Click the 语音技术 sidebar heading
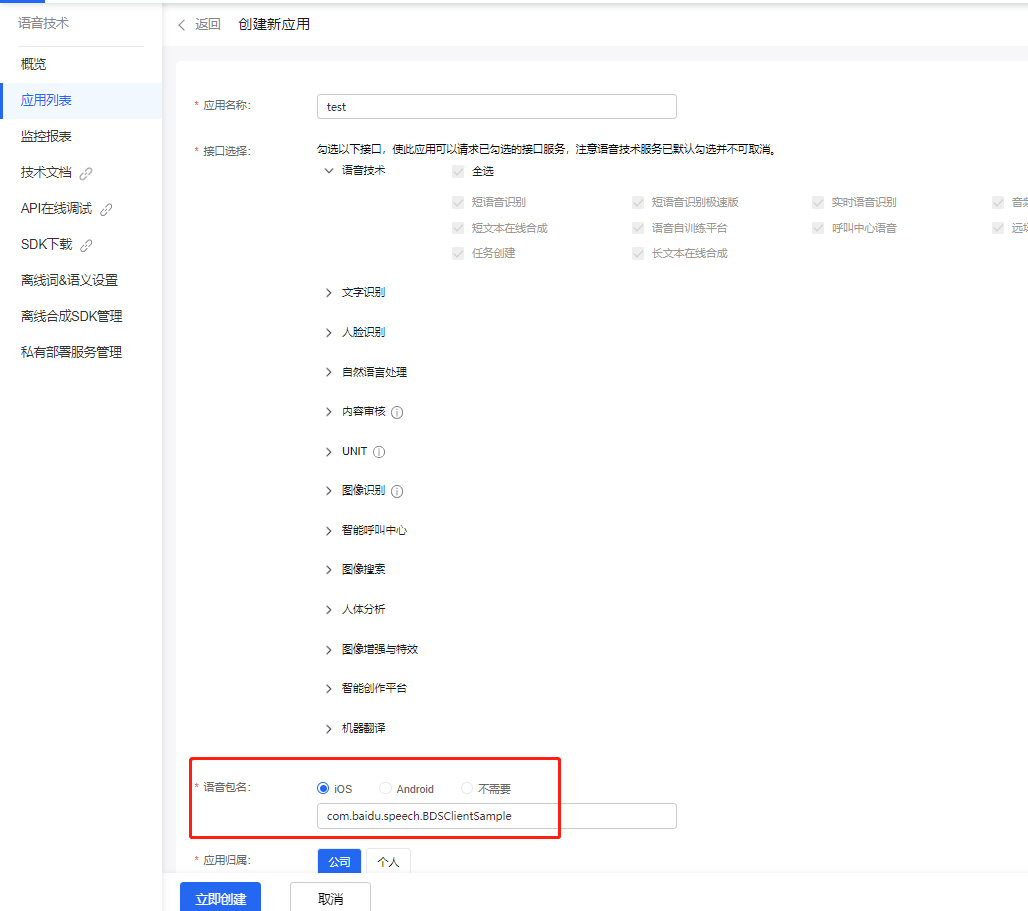This screenshot has height=911, width=1028. coord(43,23)
